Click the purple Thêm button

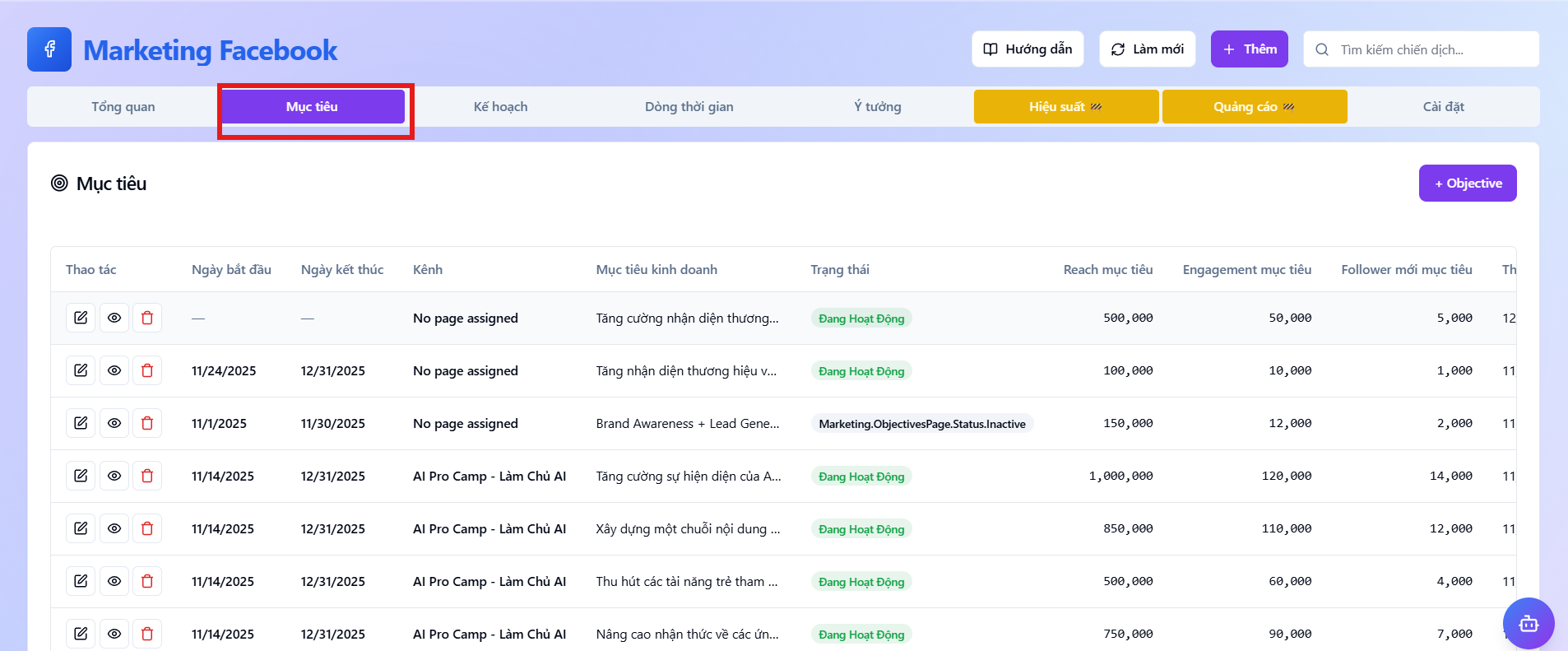coord(1250,49)
